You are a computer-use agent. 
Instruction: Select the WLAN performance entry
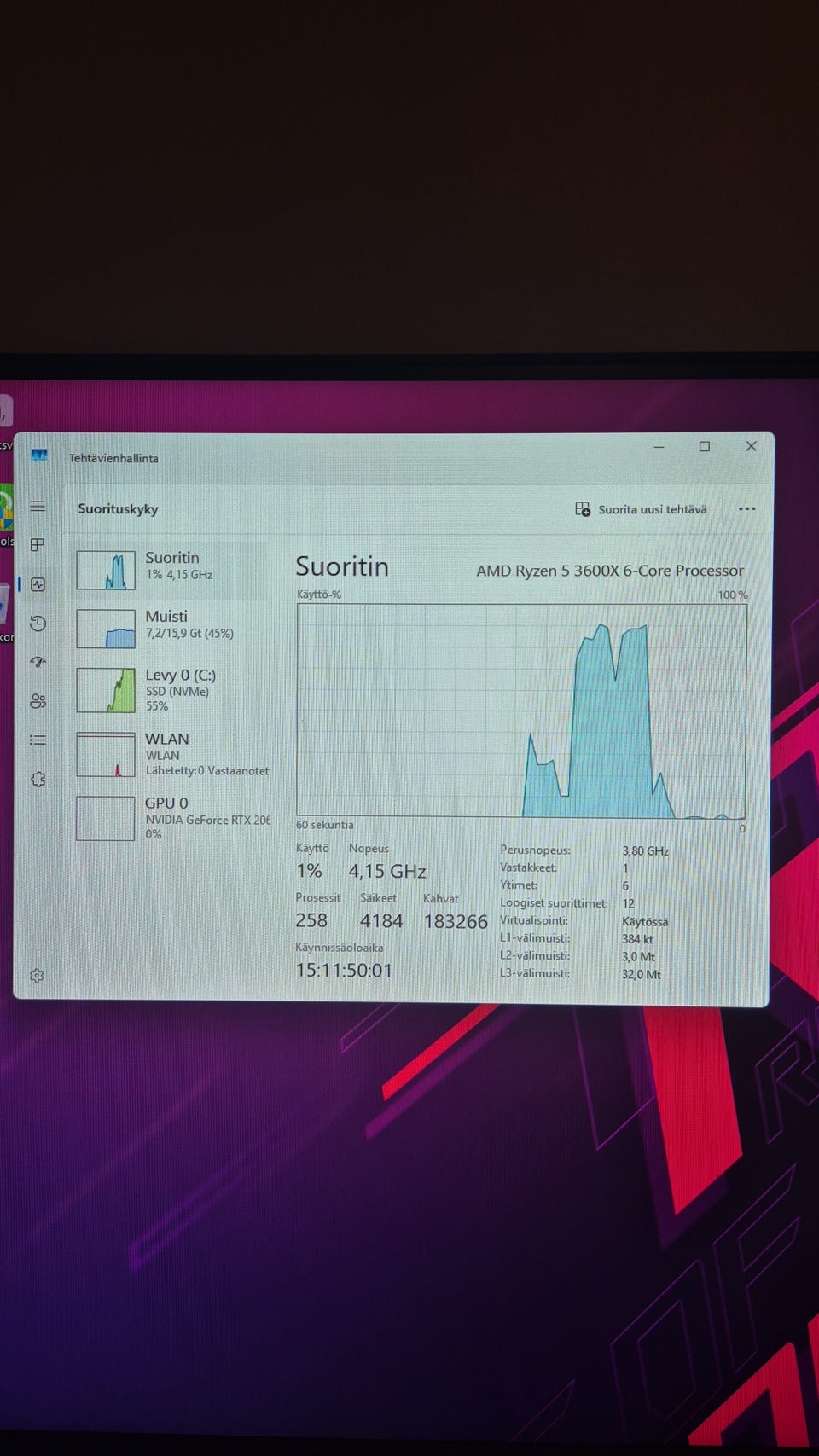coord(169,754)
